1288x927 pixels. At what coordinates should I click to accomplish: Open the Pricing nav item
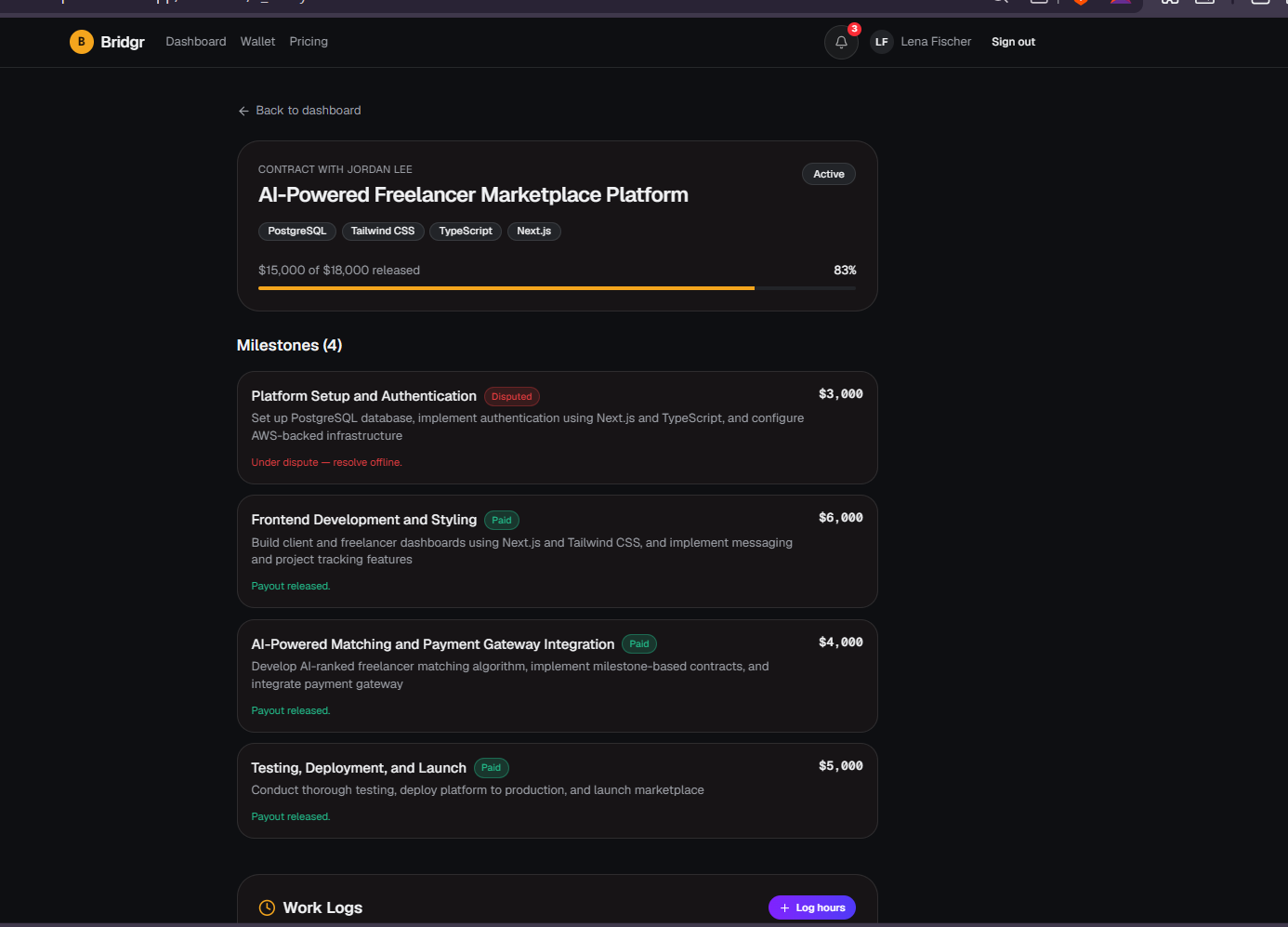309,42
